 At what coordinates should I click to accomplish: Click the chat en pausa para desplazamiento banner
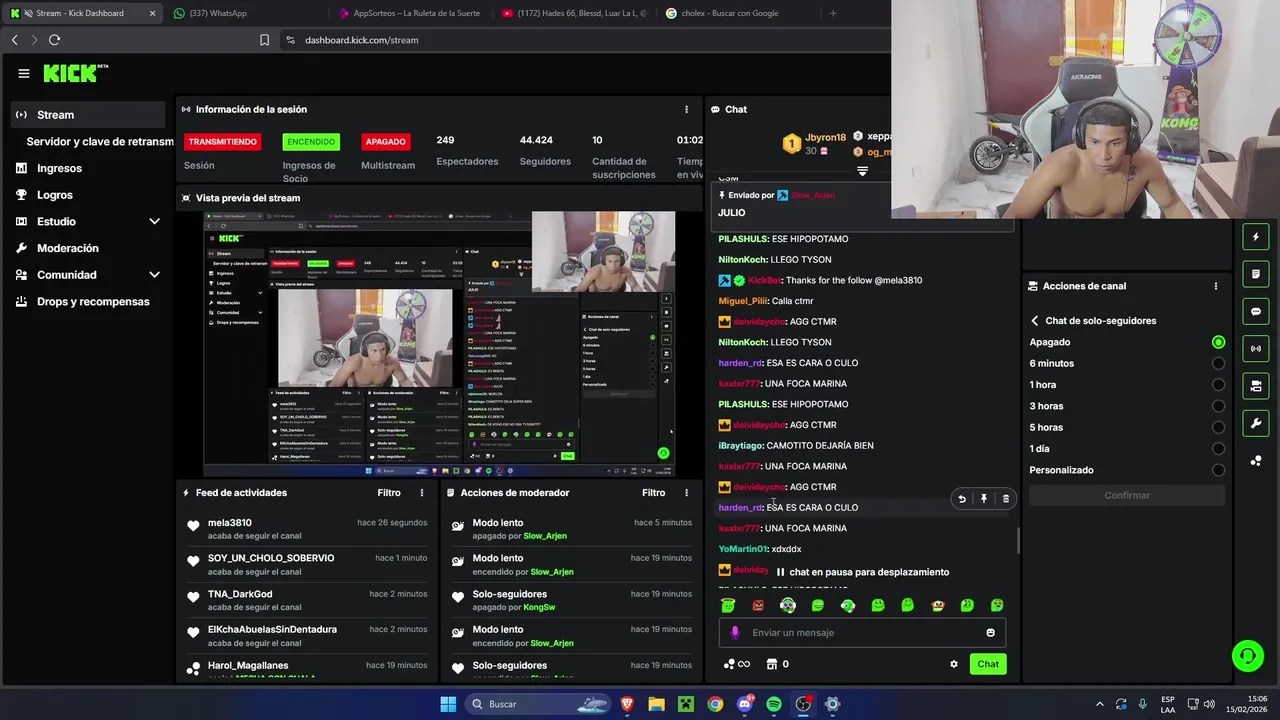(x=863, y=572)
